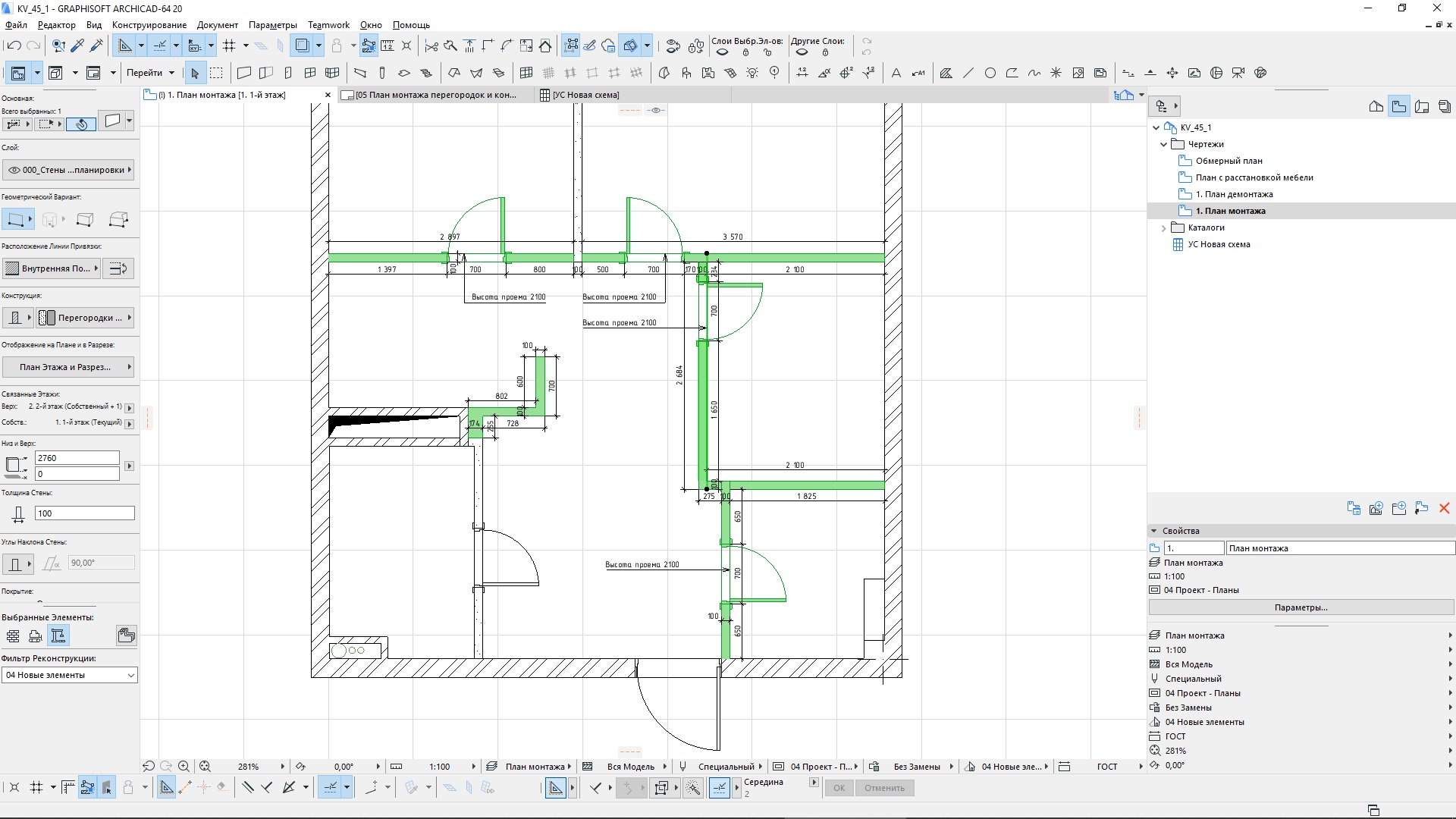The width and height of the screenshot is (1456, 819).
Task: Click the Перейти navigation dropdown
Action: [148, 72]
